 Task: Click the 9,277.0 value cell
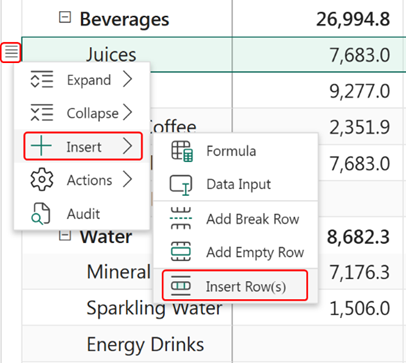(360, 91)
